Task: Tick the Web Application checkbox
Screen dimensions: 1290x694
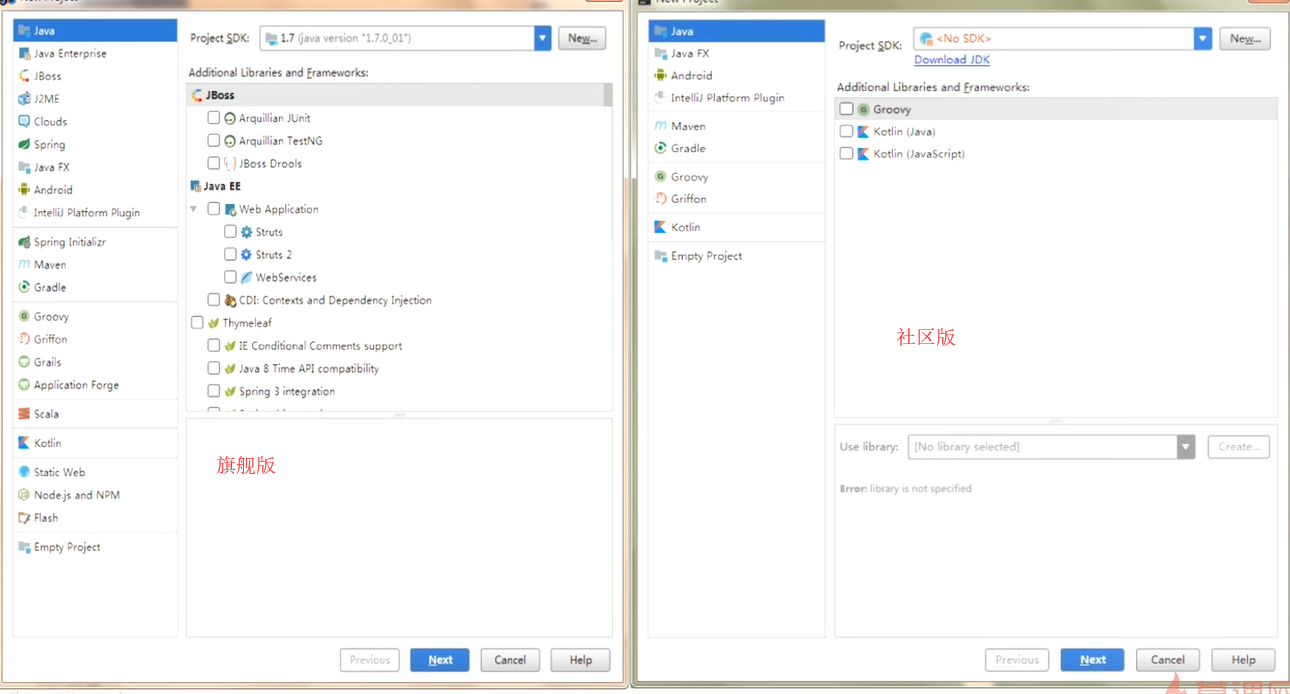Action: 214,209
